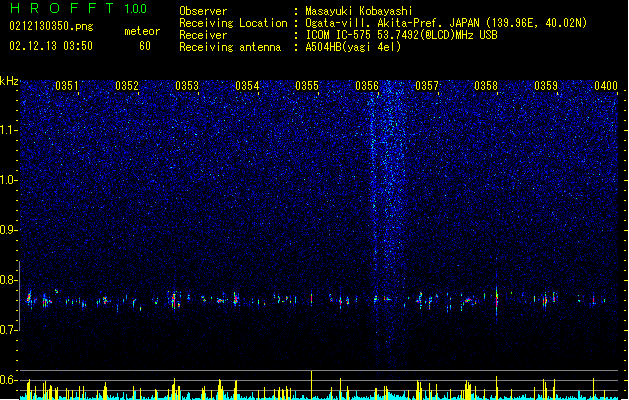Click the 0357 time marker
This screenshot has height=400, width=629.
coord(427,86)
